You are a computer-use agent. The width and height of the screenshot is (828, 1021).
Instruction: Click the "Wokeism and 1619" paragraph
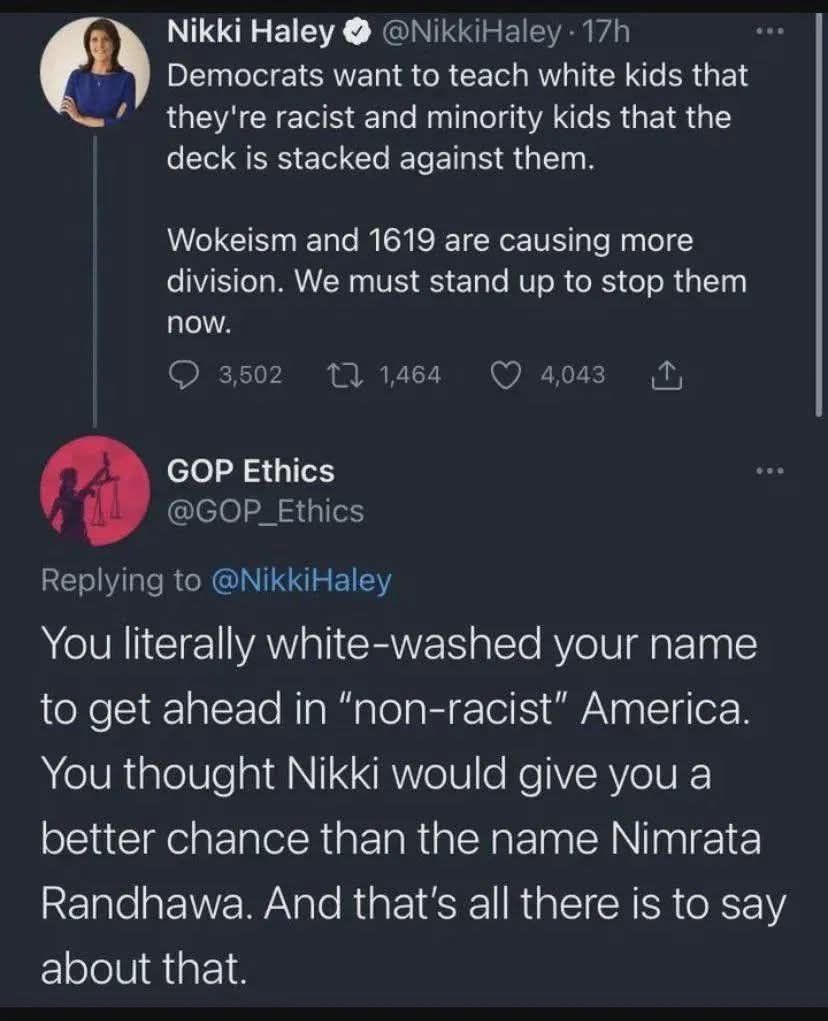point(456,281)
